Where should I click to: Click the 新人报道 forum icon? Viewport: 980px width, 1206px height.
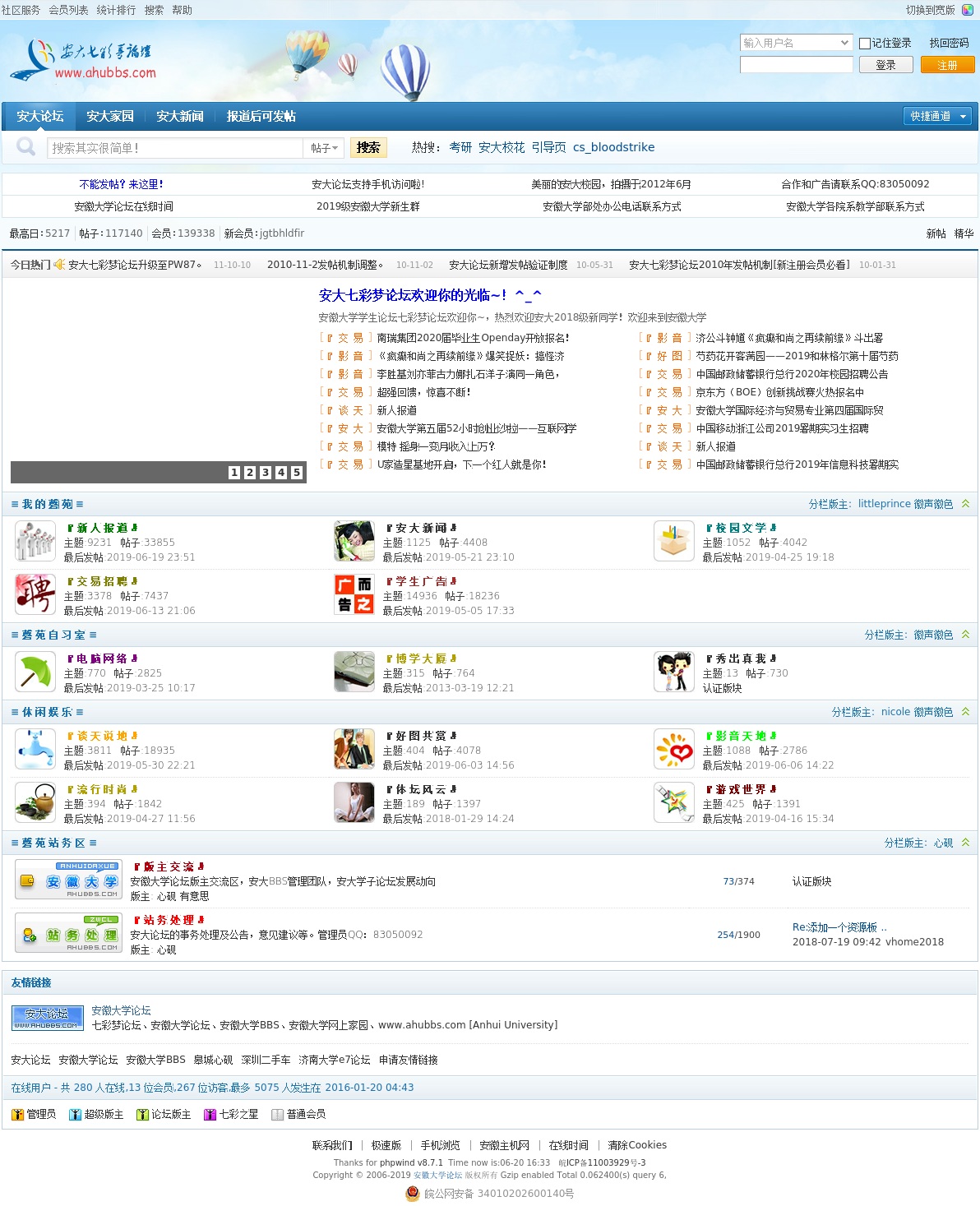[x=35, y=542]
